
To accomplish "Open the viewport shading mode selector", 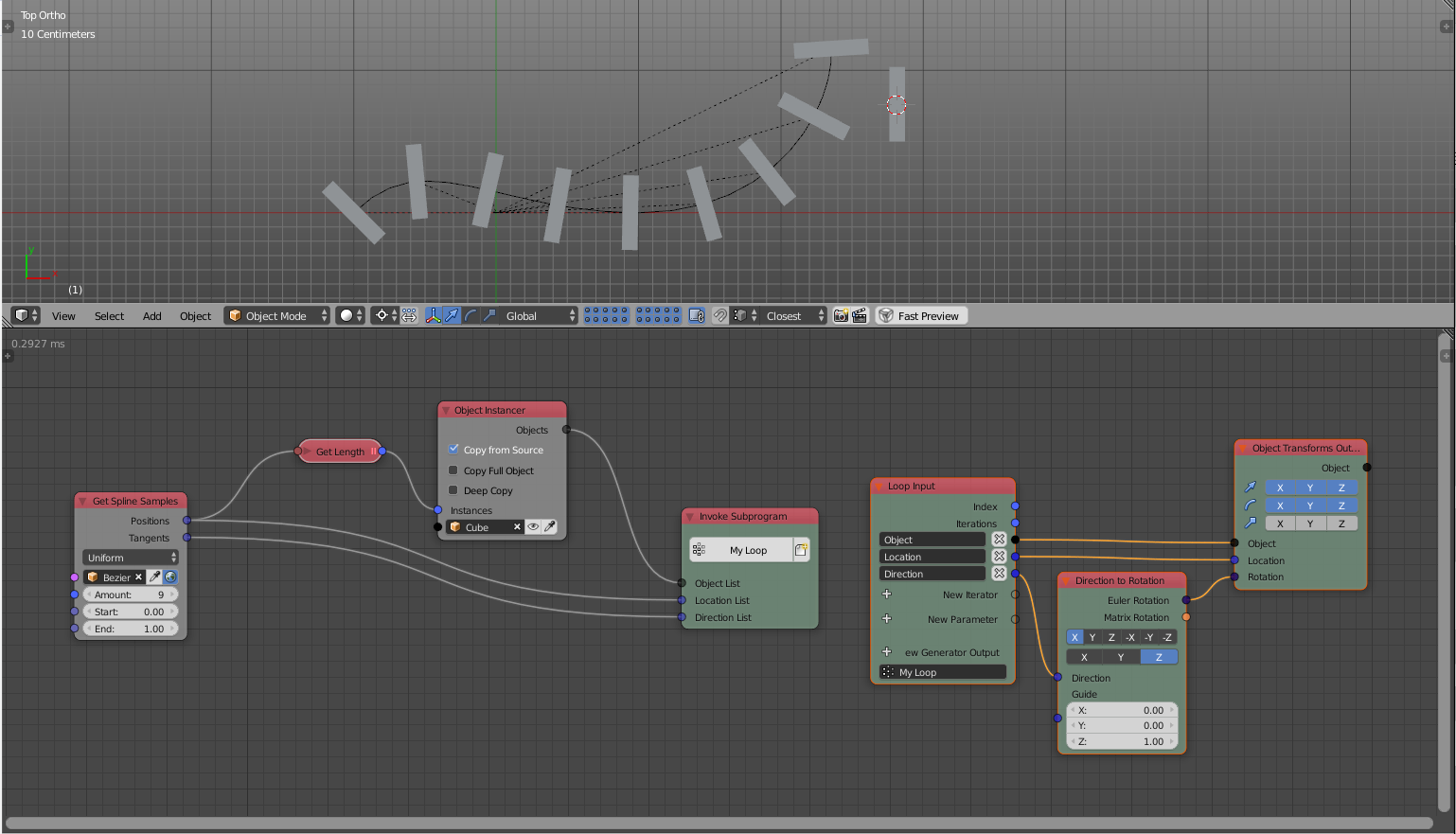I will [350, 315].
